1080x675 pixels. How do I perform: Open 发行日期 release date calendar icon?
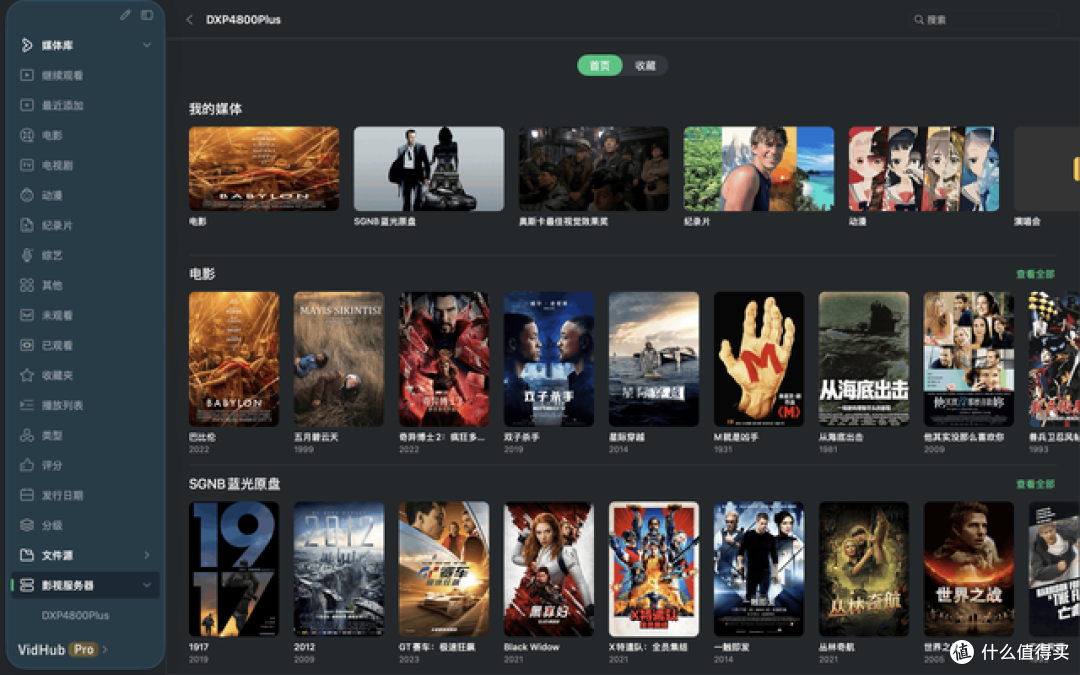pos(27,495)
